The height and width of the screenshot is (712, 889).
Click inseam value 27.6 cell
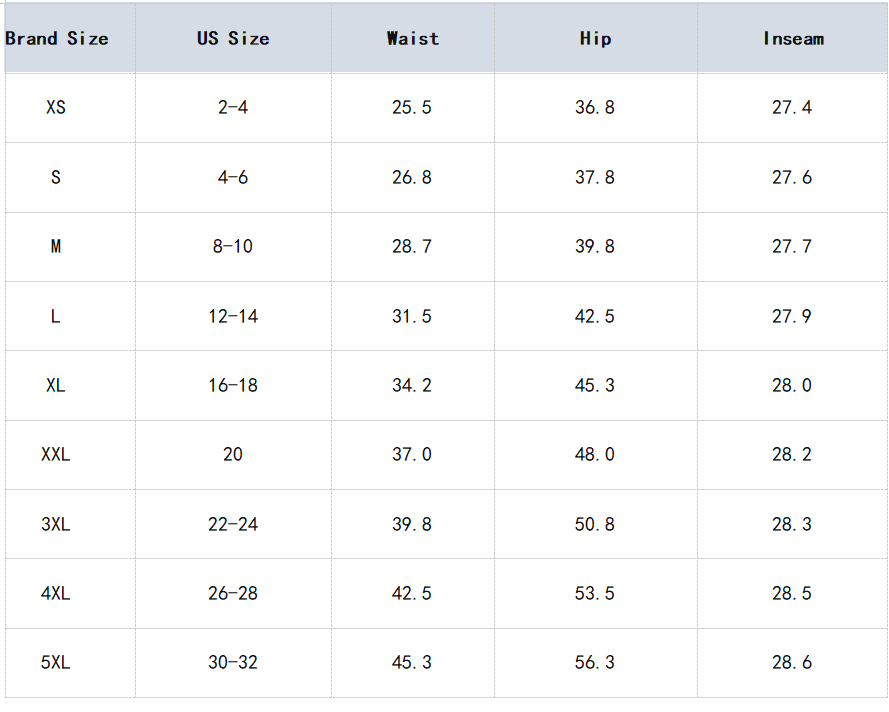pyautogui.click(x=792, y=177)
